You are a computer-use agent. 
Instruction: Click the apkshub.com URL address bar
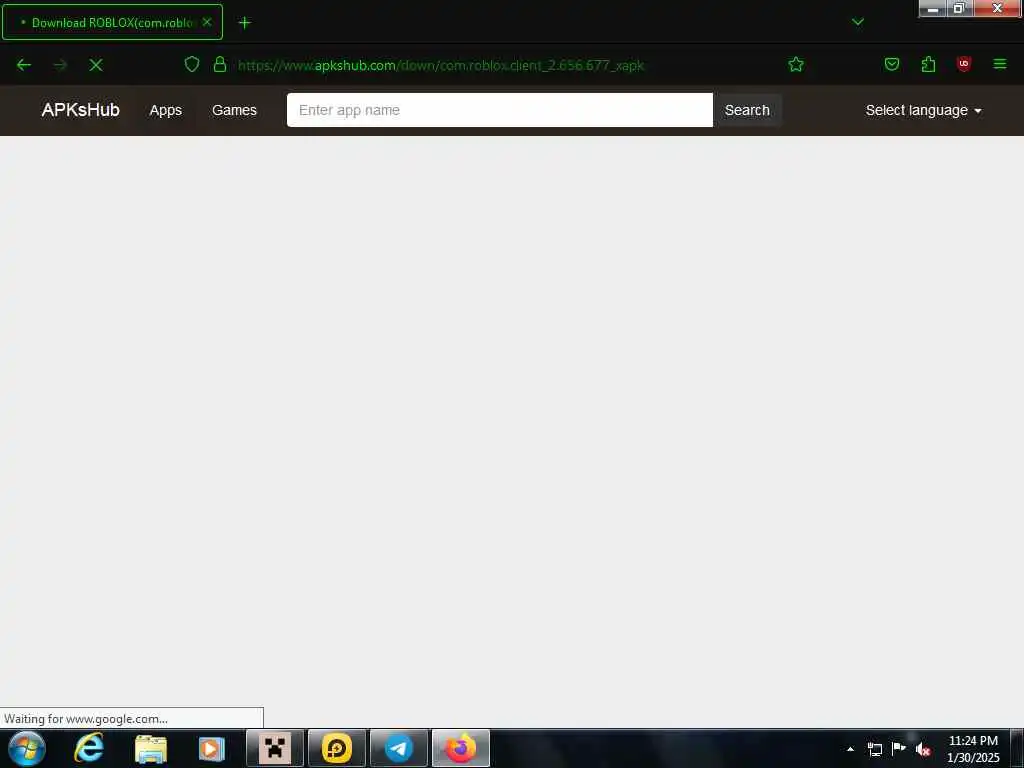441,65
